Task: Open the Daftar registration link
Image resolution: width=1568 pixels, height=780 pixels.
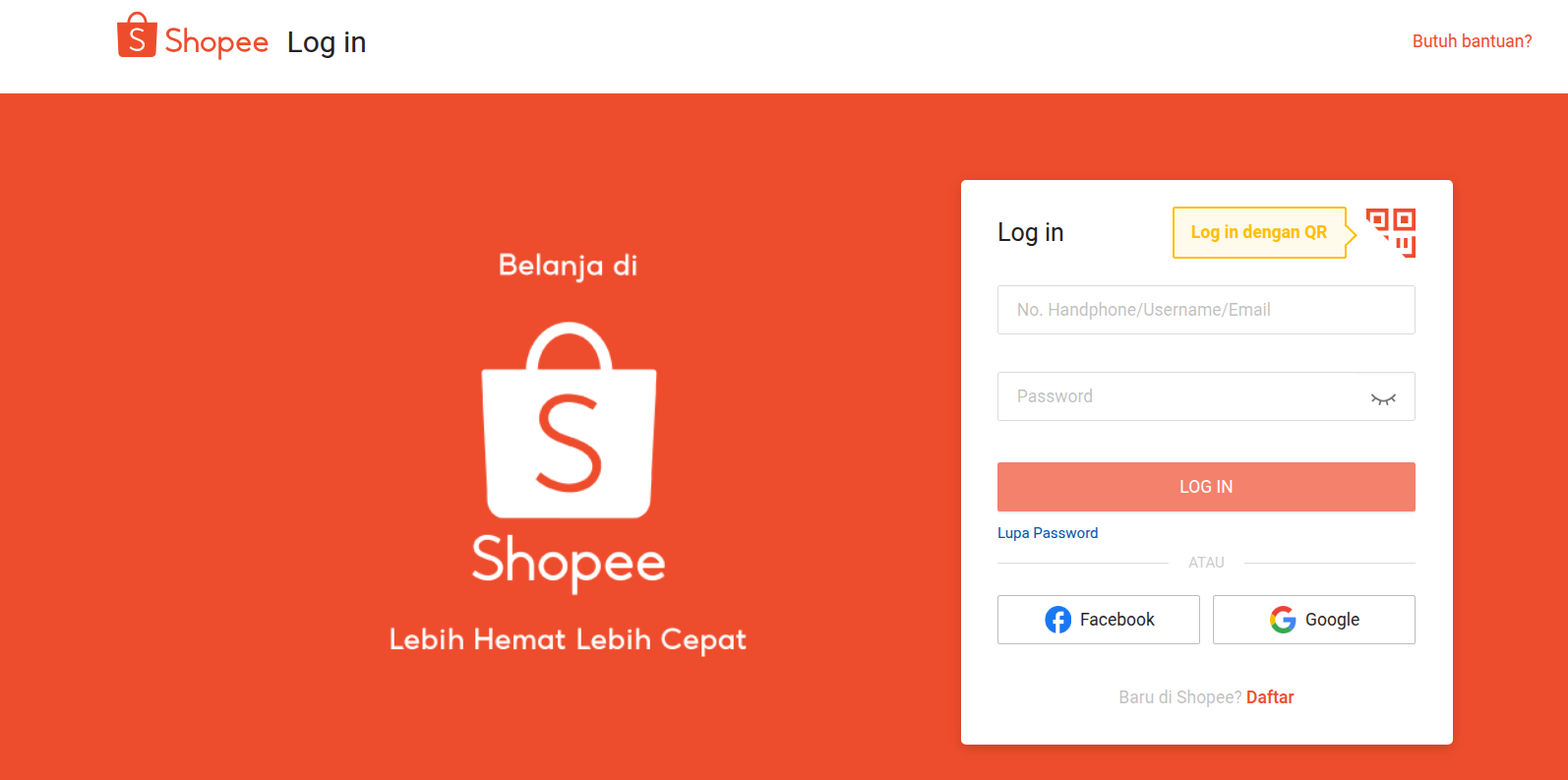Action: click(x=1270, y=697)
